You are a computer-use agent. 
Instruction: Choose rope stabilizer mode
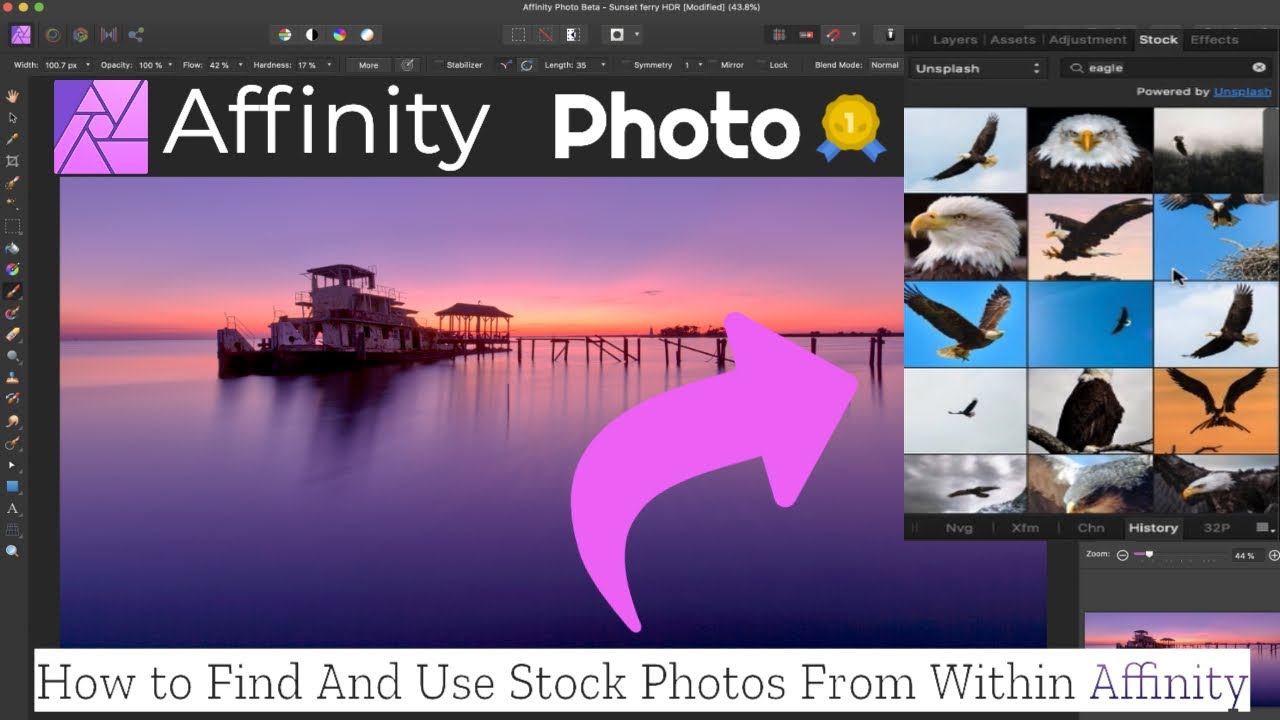pos(505,65)
